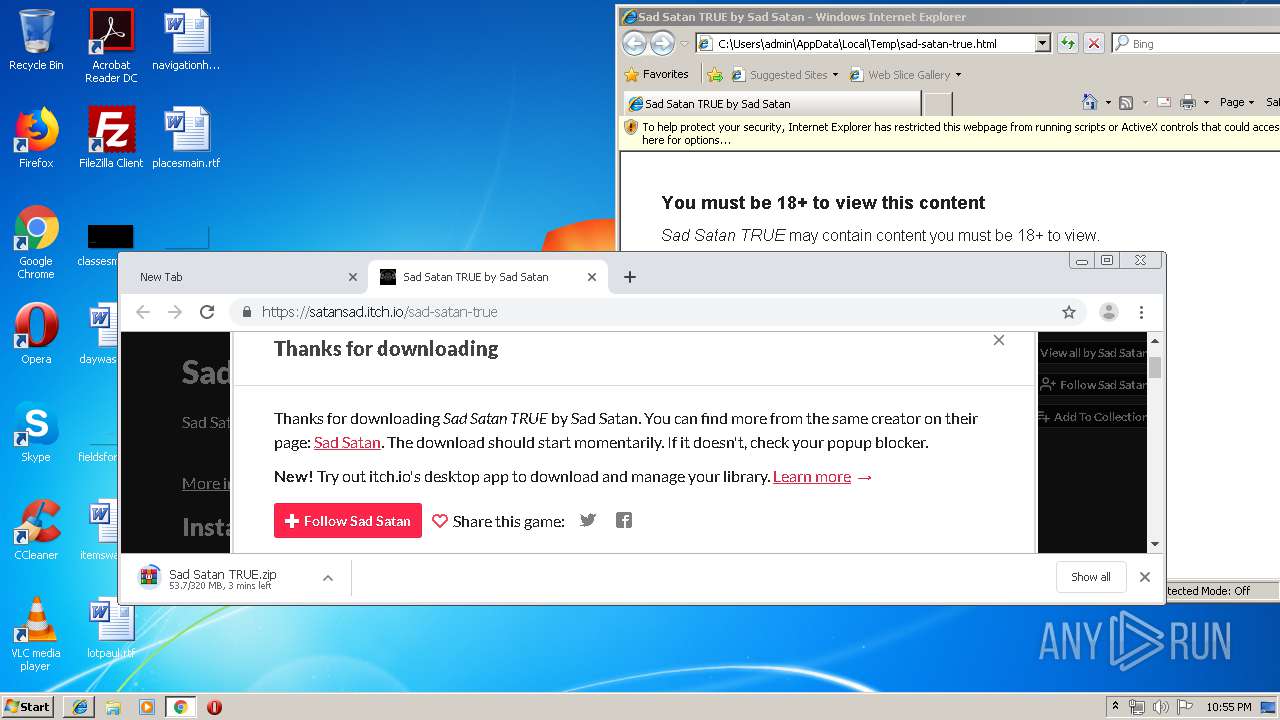Click Show all downloads button
The width and height of the screenshot is (1280, 720).
coord(1091,577)
